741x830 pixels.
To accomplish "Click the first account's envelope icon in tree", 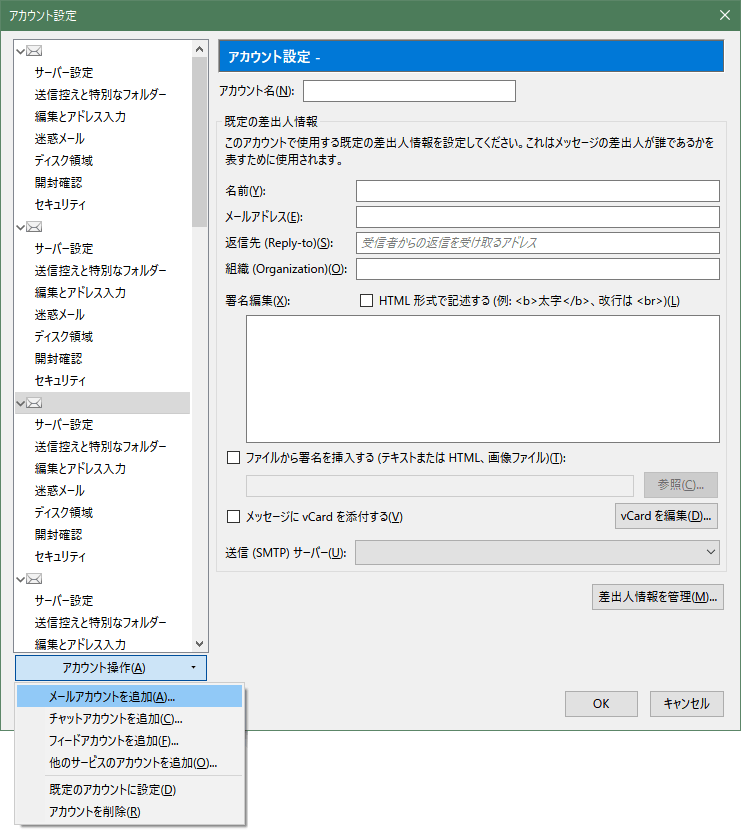I will (34, 51).
